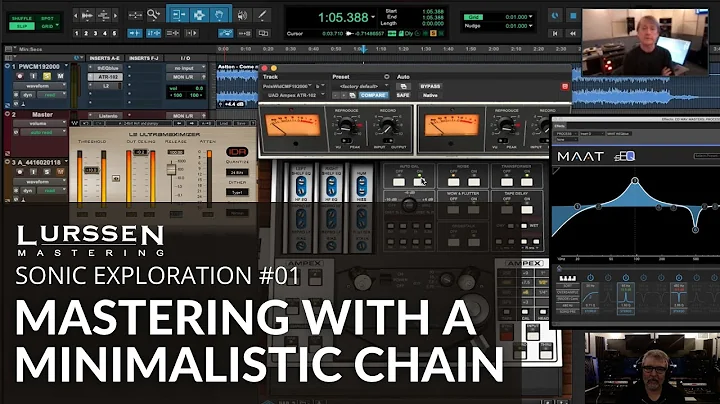The height and width of the screenshot is (404, 720).
Task: Click the I/O column header
Action: coord(186,58)
